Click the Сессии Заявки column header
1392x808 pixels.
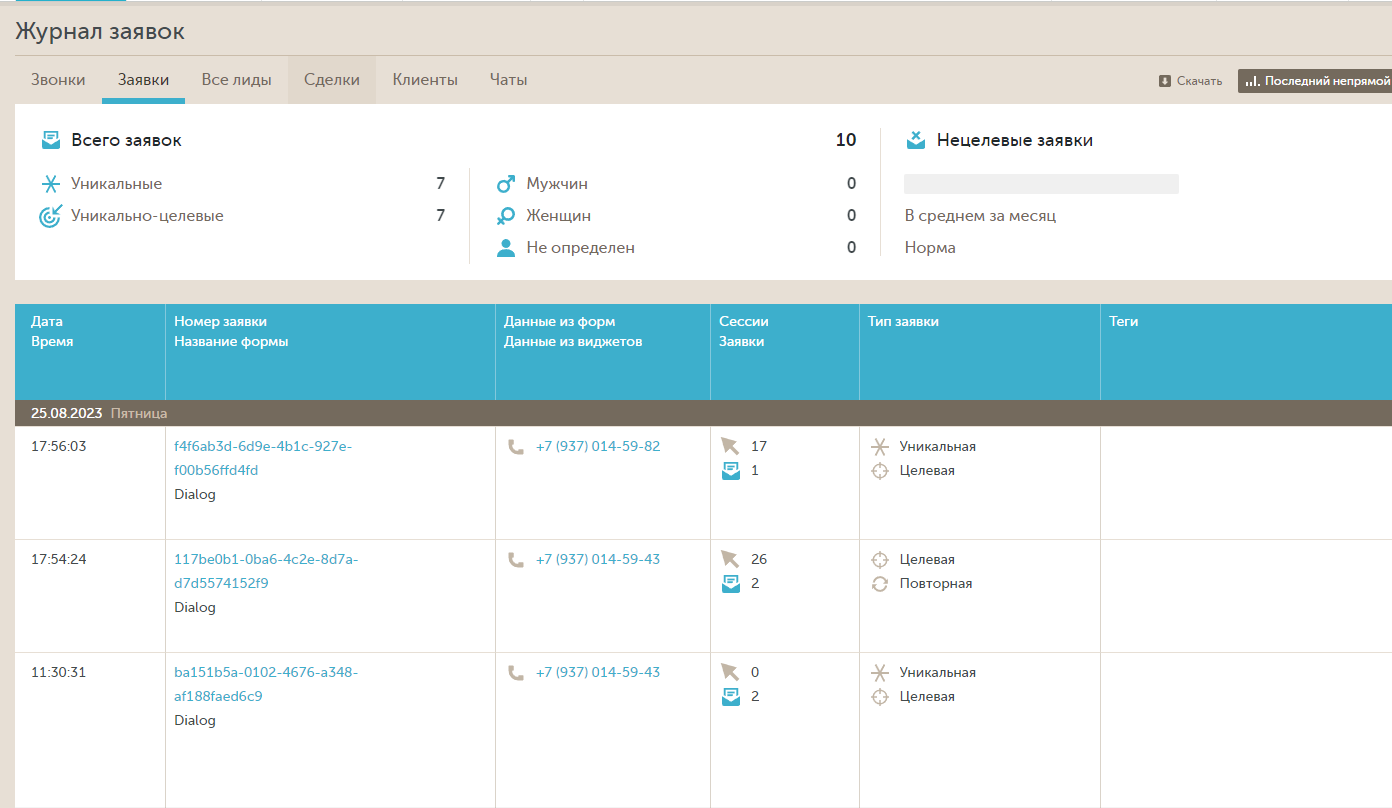point(785,352)
